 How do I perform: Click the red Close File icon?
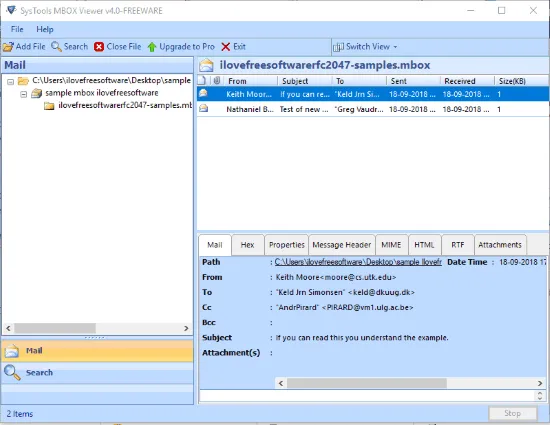[x=99, y=47]
